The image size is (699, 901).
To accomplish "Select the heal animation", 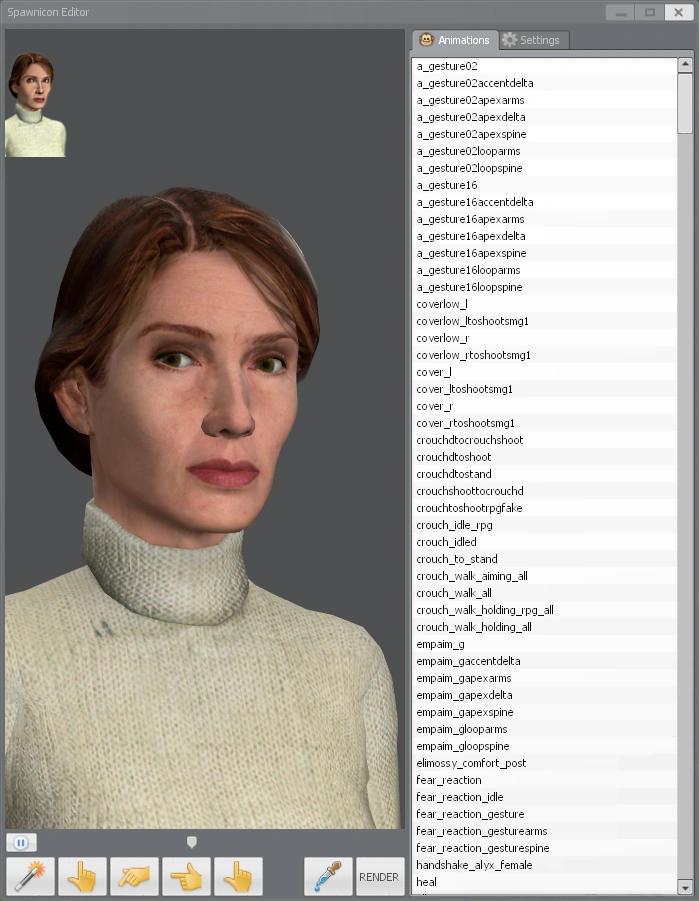I will (544, 882).
